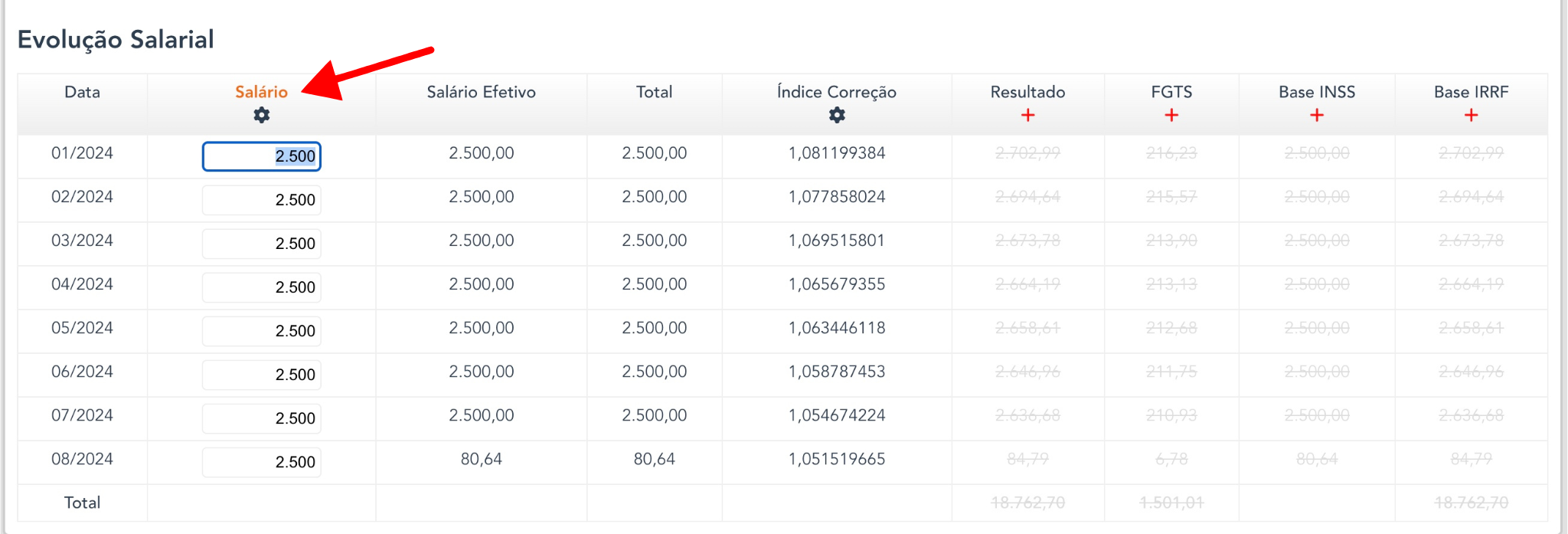Focus the salary input for 06/2024
Viewport: 1568px width, 534px height.
click(262, 375)
